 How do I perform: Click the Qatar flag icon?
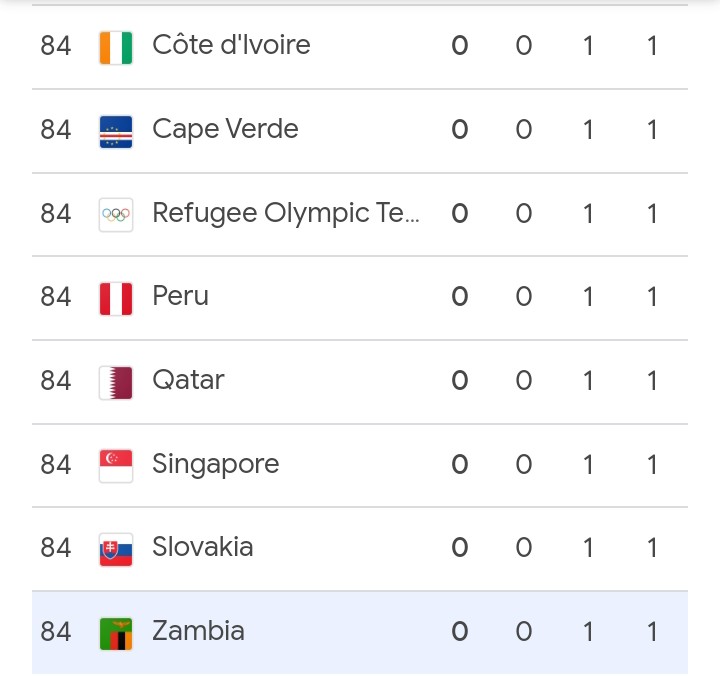[x=116, y=381]
